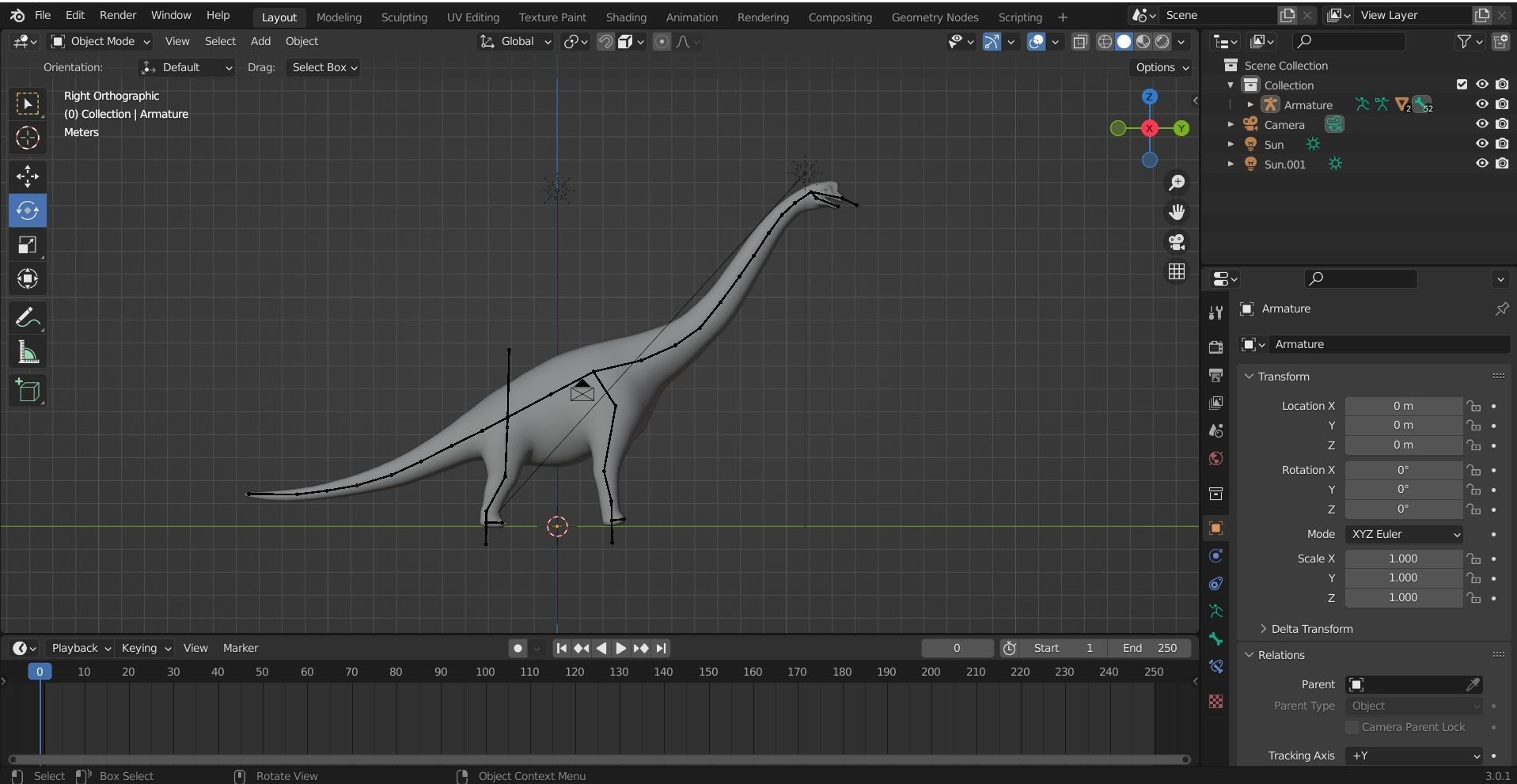Select the Add Cube tool

(x=28, y=391)
